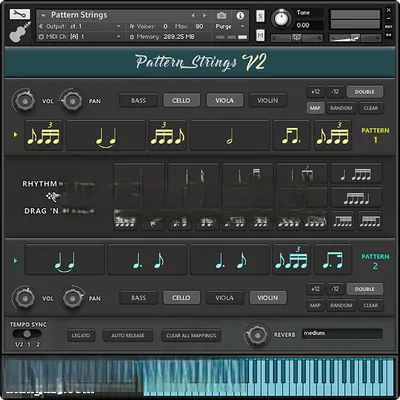Click MAP button for Pattern 1
Viewport: 400px width, 400px height.
tap(315, 108)
